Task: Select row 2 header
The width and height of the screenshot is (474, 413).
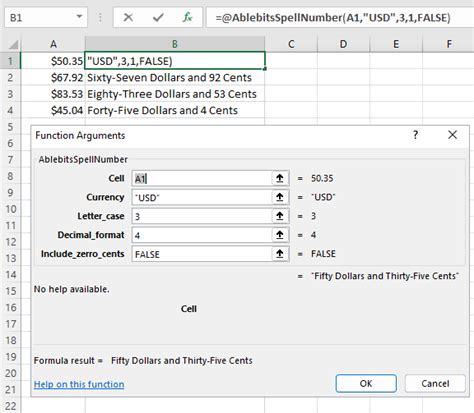Action: pos(10,77)
